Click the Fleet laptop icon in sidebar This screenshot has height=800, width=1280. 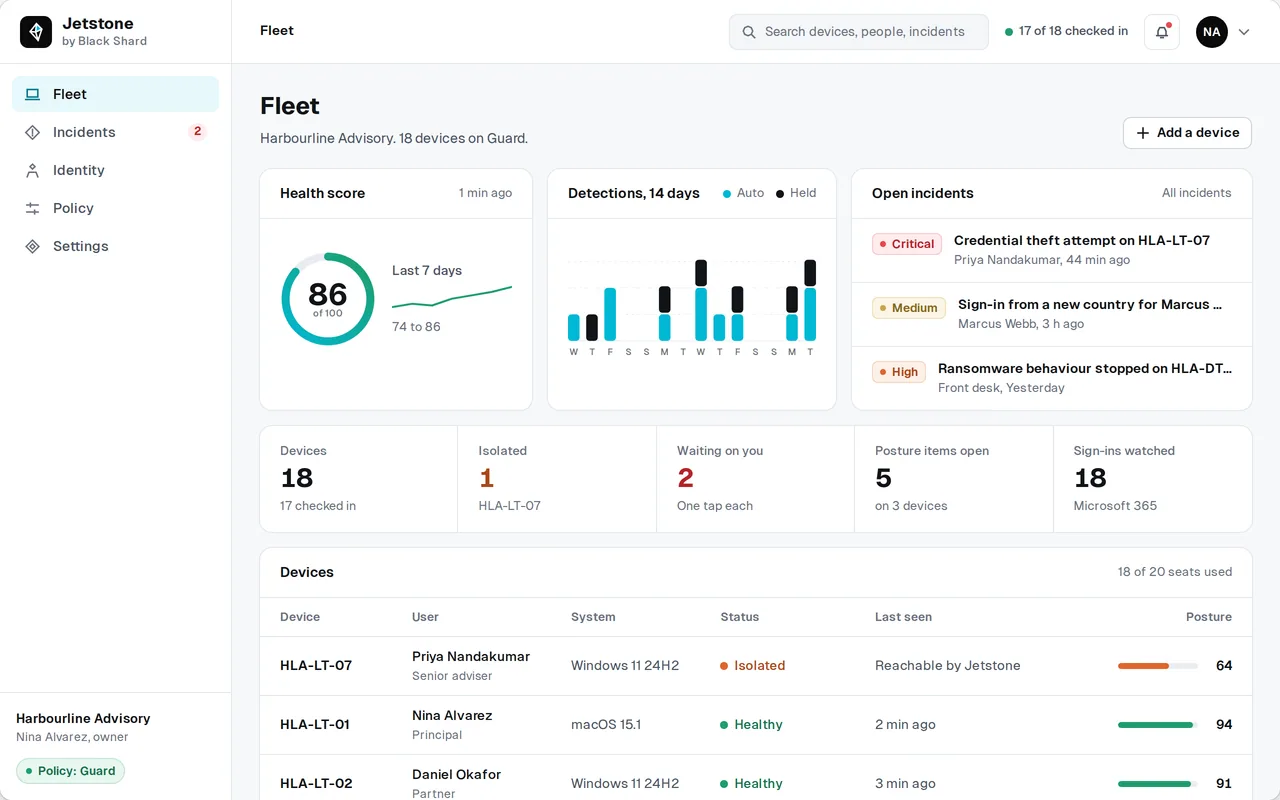coord(33,94)
